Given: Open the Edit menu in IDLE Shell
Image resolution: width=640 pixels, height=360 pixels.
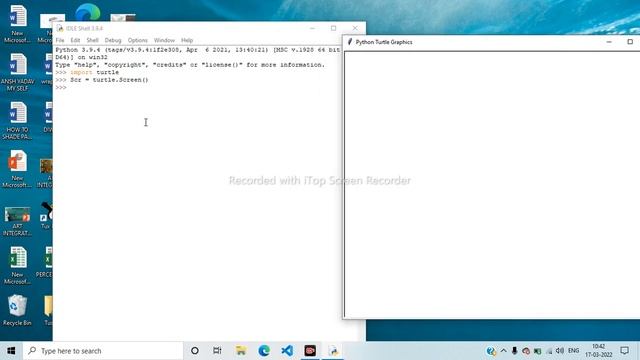Looking at the screenshot, I should pos(75,40).
